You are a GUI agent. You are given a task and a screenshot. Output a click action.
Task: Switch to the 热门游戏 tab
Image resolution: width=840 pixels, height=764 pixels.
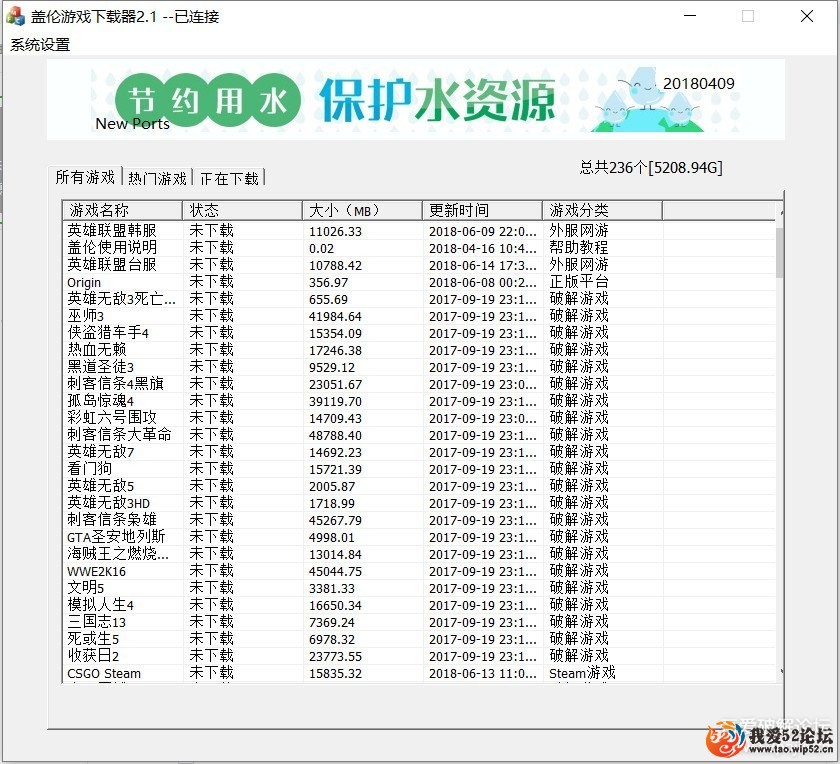[158, 178]
